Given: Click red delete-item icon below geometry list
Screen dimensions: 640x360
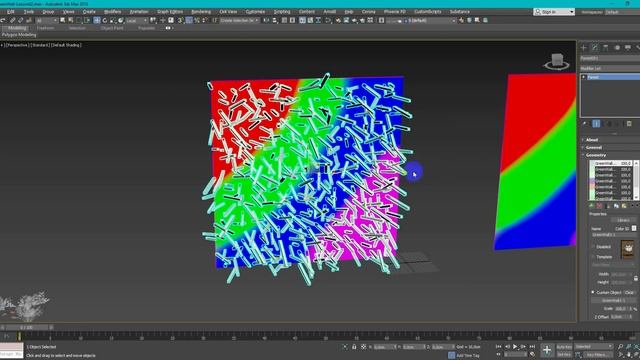Looking at the screenshot, I should [x=599, y=206].
